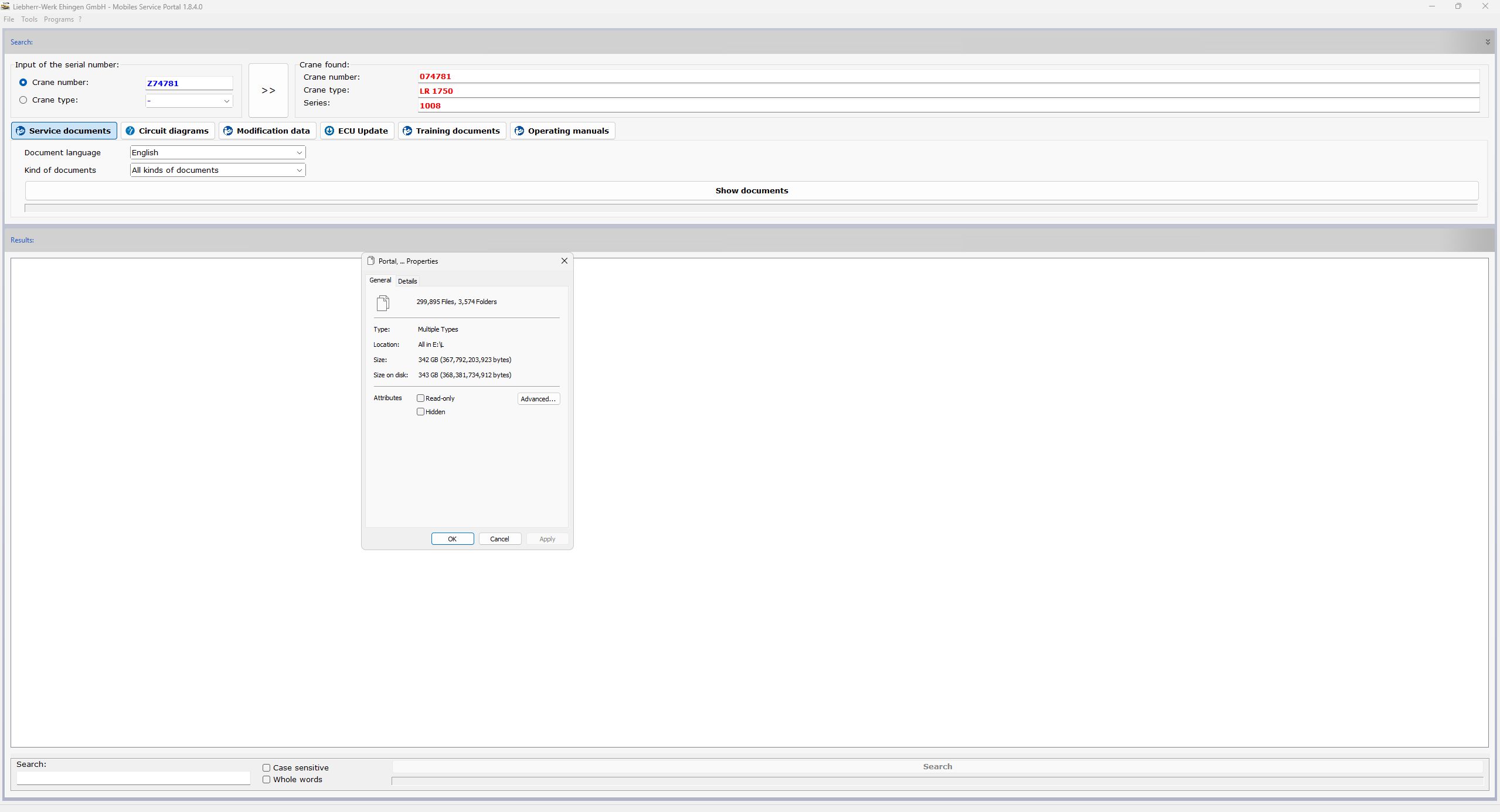Click the multi-file icon in the Properties dialog
The width and height of the screenshot is (1500, 812).
pyautogui.click(x=383, y=303)
